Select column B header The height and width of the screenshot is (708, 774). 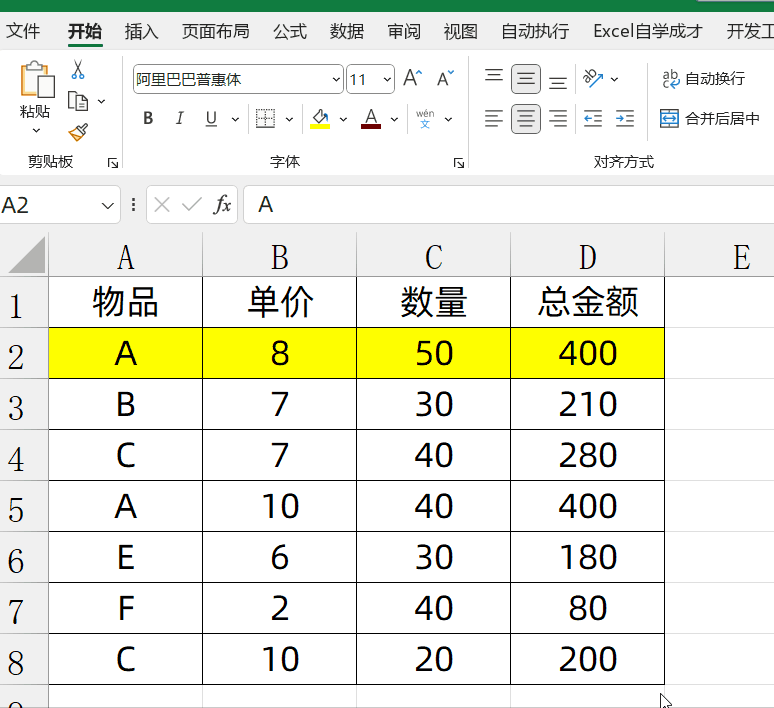point(279,257)
